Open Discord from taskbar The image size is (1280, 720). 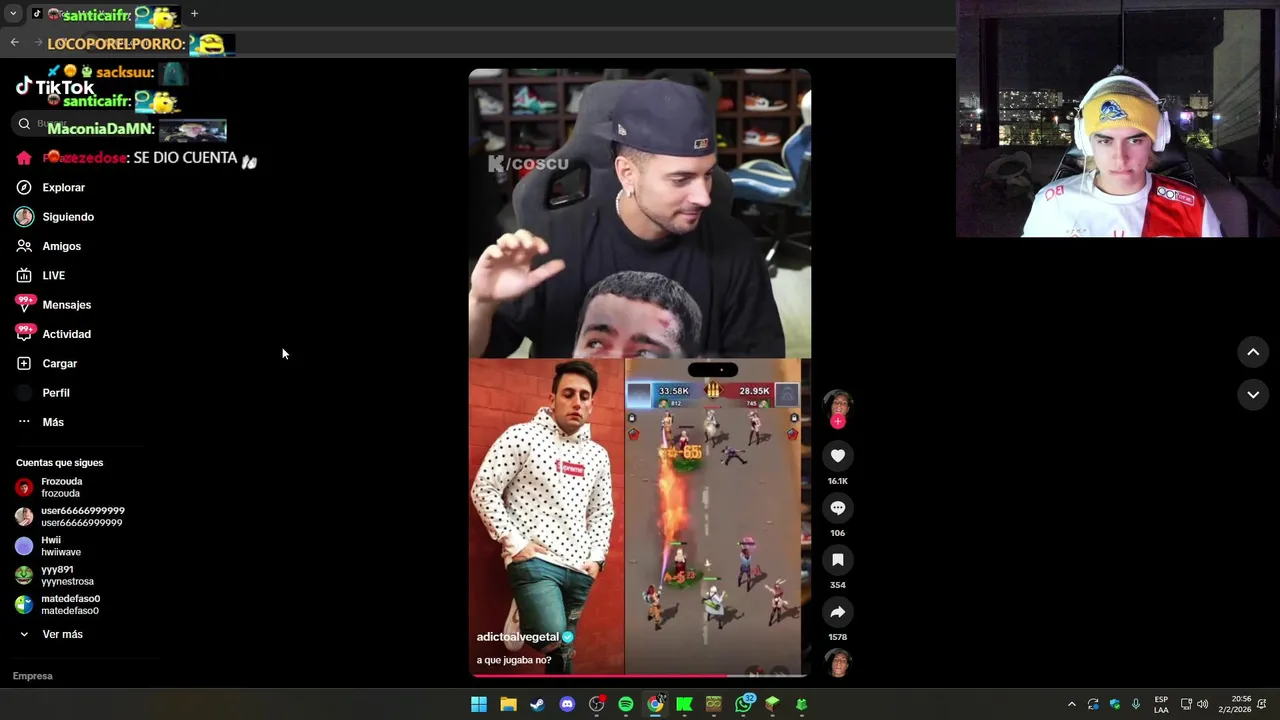pyautogui.click(x=567, y=704)
